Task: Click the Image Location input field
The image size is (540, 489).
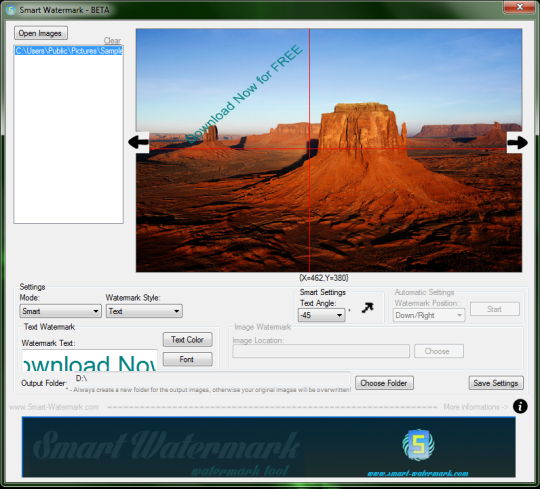Action: [x=321, y=351]
